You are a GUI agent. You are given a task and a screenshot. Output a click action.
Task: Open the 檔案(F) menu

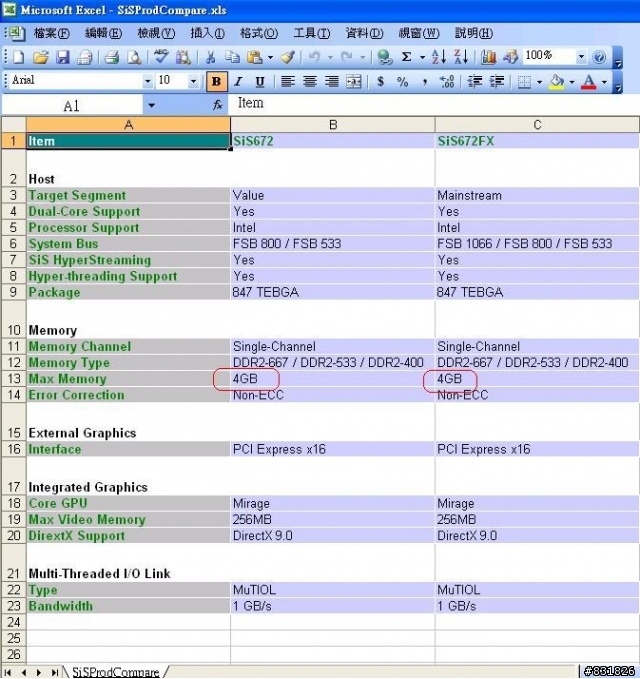click(52, 33)
